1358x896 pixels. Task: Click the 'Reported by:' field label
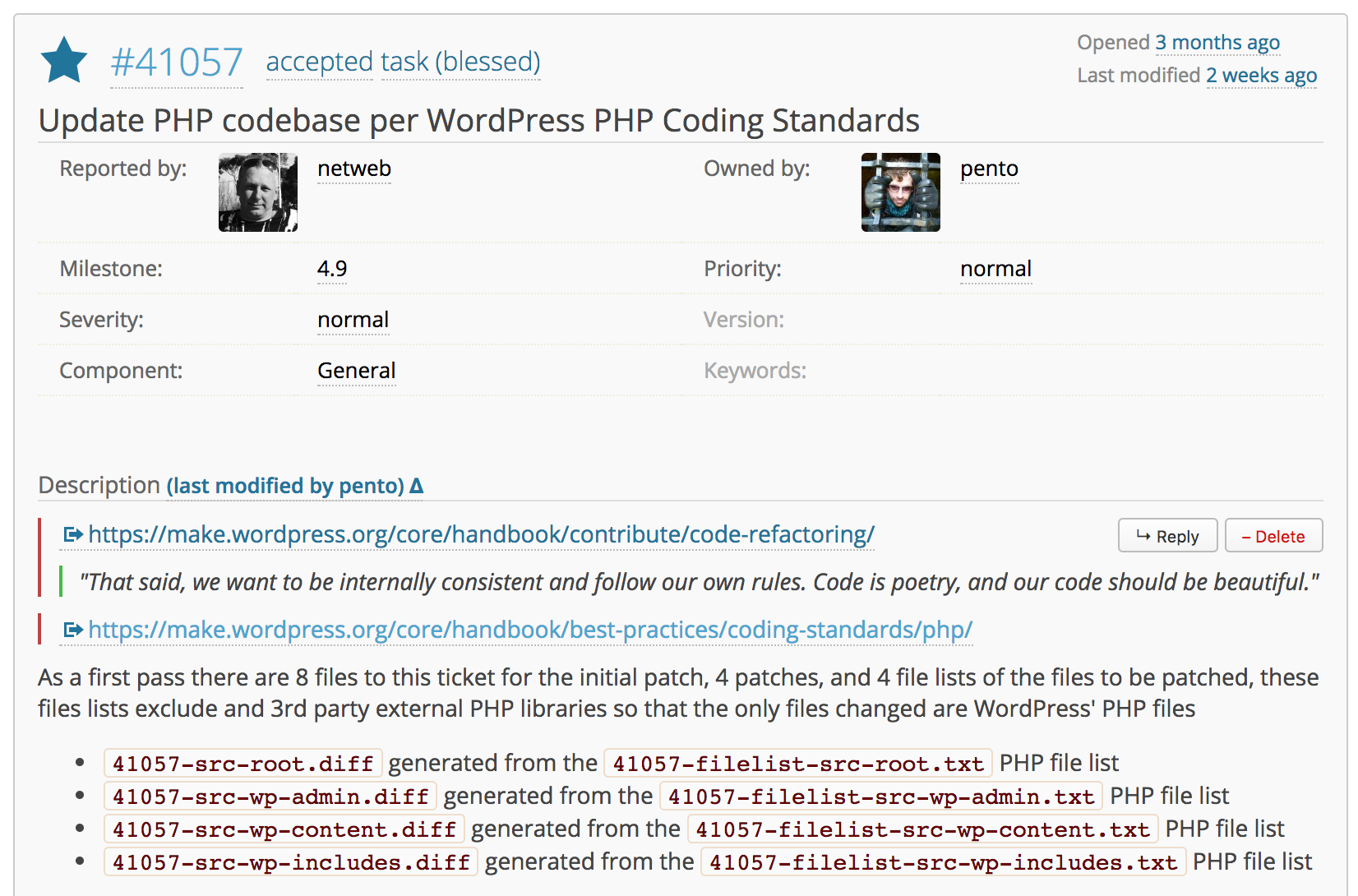click(x=123, y=169)
